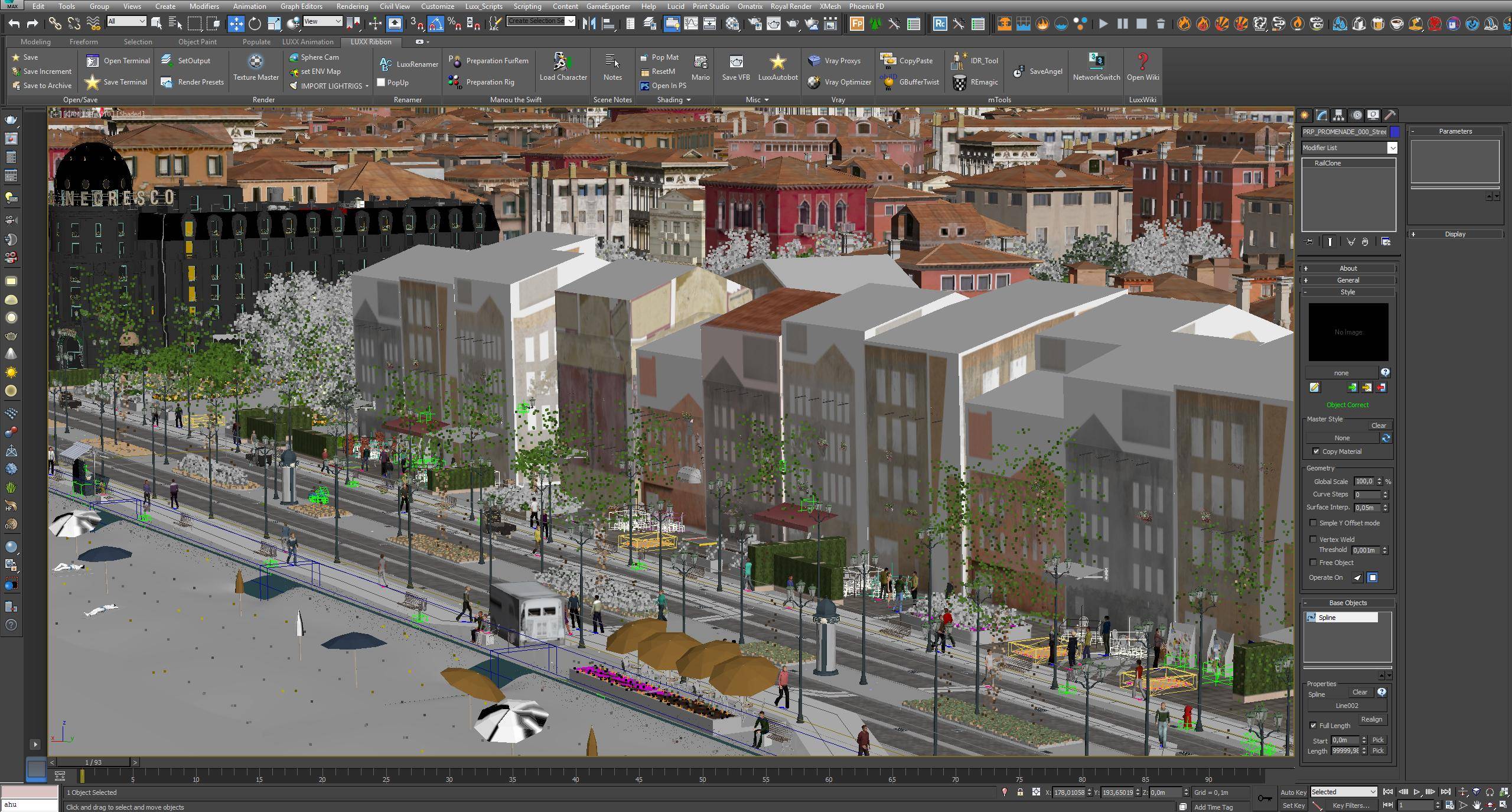Open the IMPORT LIGHTRIGS dropdown
Viewport: 1512px width, 812px height.
pyautogui.click(x=367, y=86)
